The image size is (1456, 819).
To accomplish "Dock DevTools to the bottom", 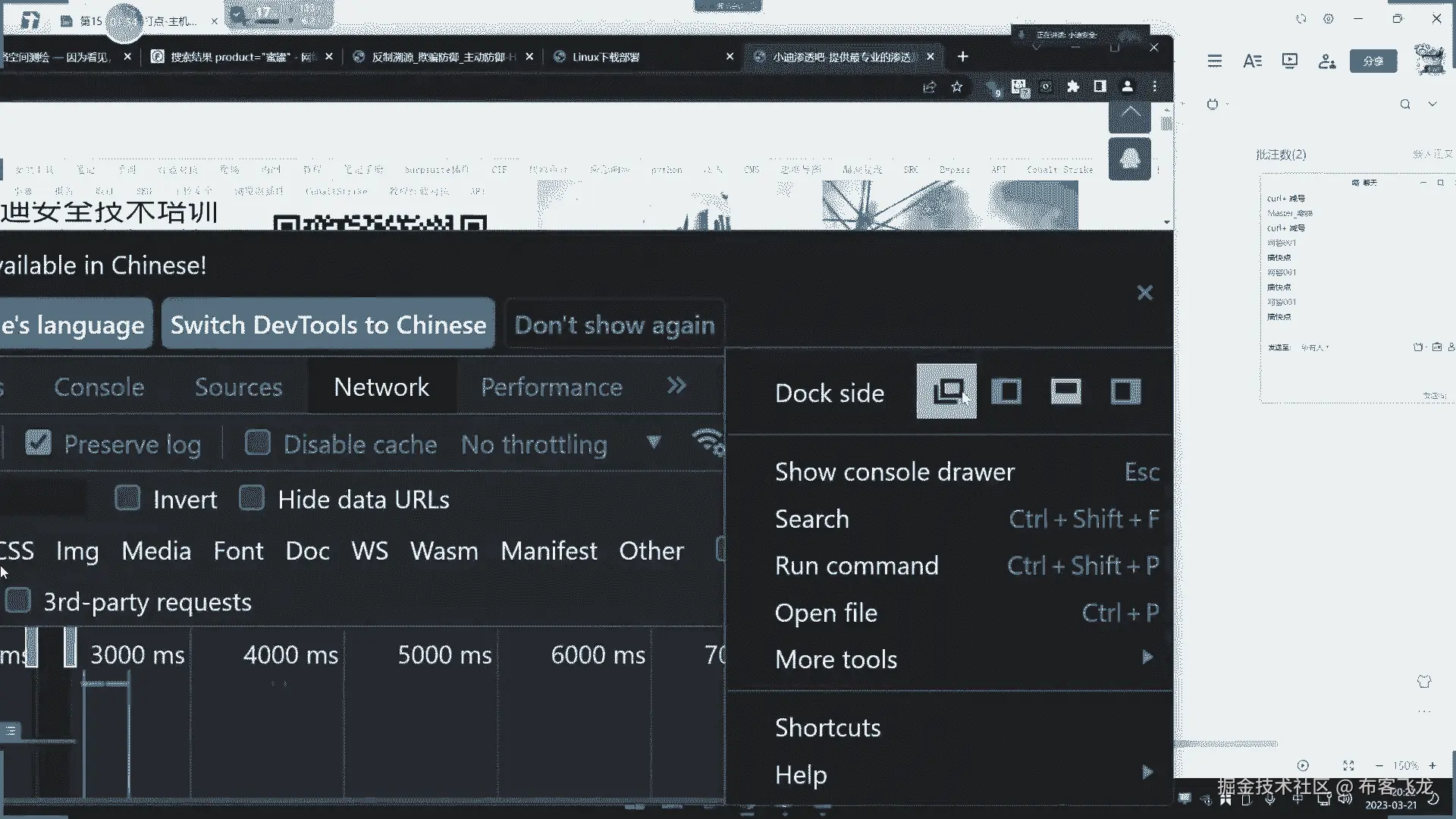I will coord(1065,391).
